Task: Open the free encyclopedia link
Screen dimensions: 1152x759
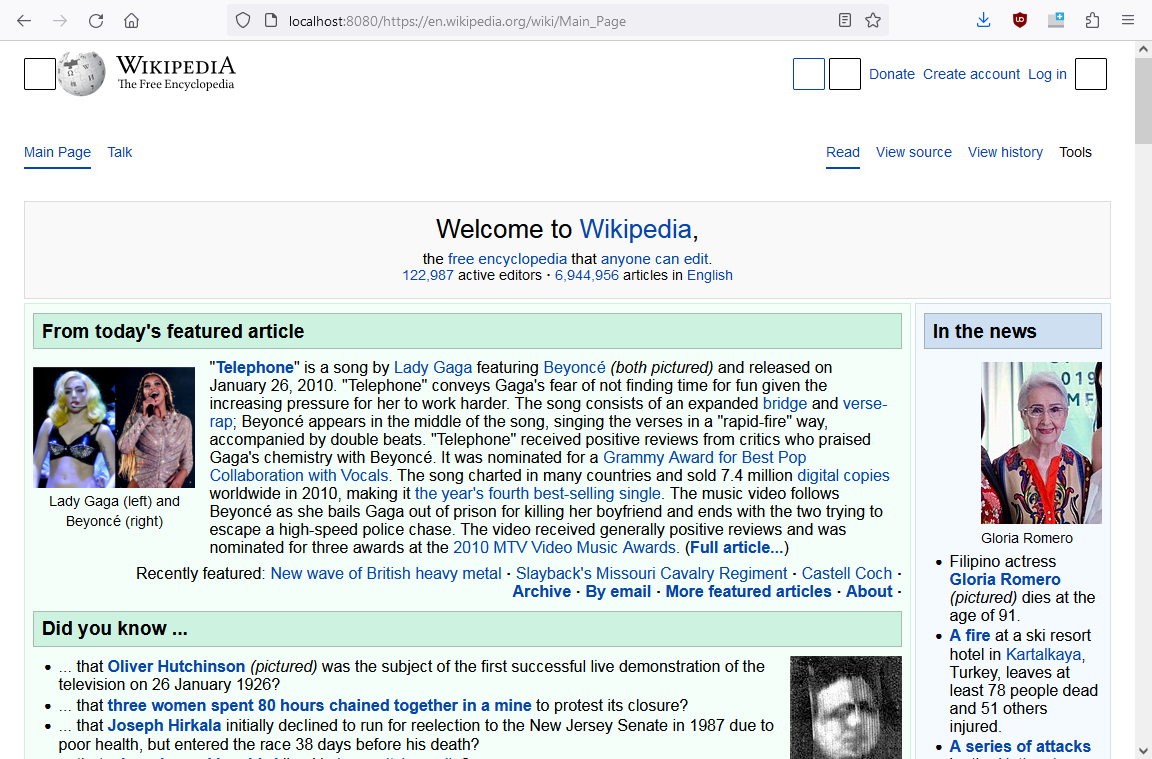Action: (x=507, y=259)
